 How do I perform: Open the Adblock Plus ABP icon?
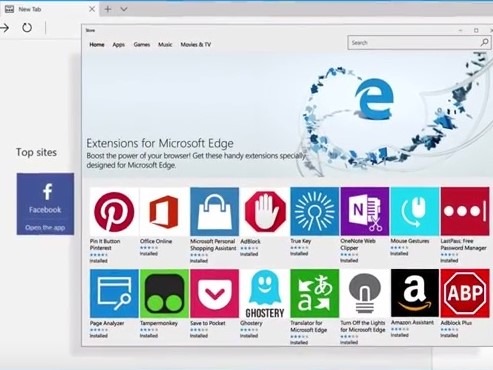coord(465,293)
